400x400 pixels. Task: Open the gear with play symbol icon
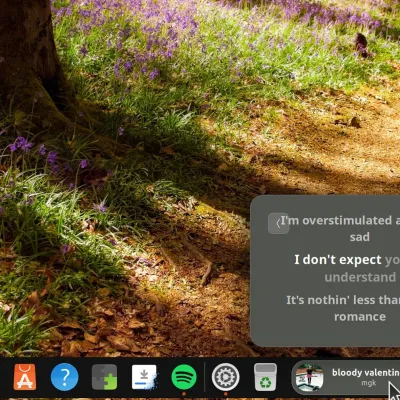tap(226, 377)
